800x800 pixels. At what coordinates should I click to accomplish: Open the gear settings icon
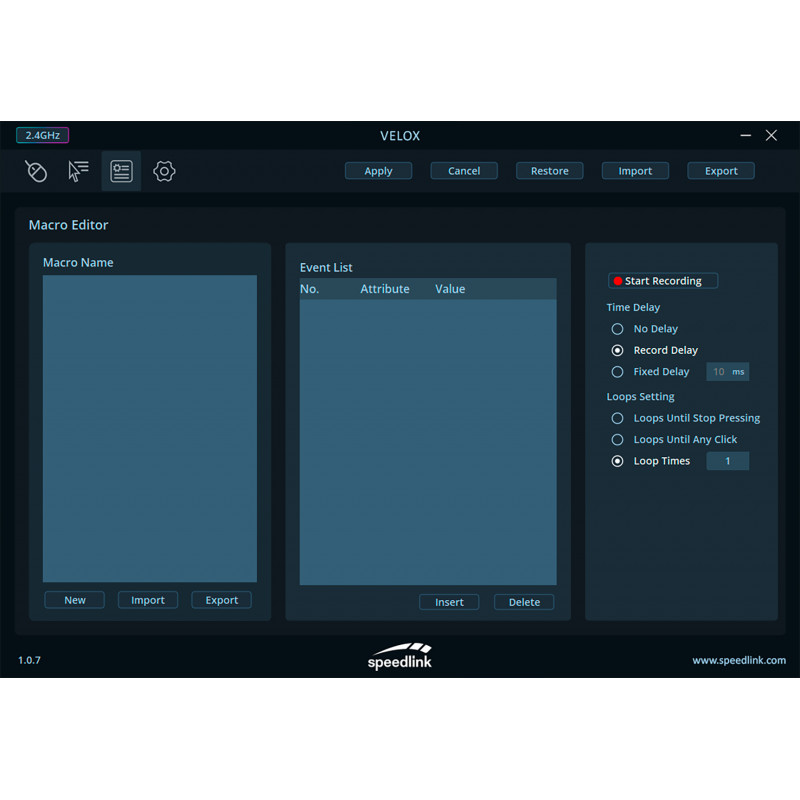(x=164, y=172)
